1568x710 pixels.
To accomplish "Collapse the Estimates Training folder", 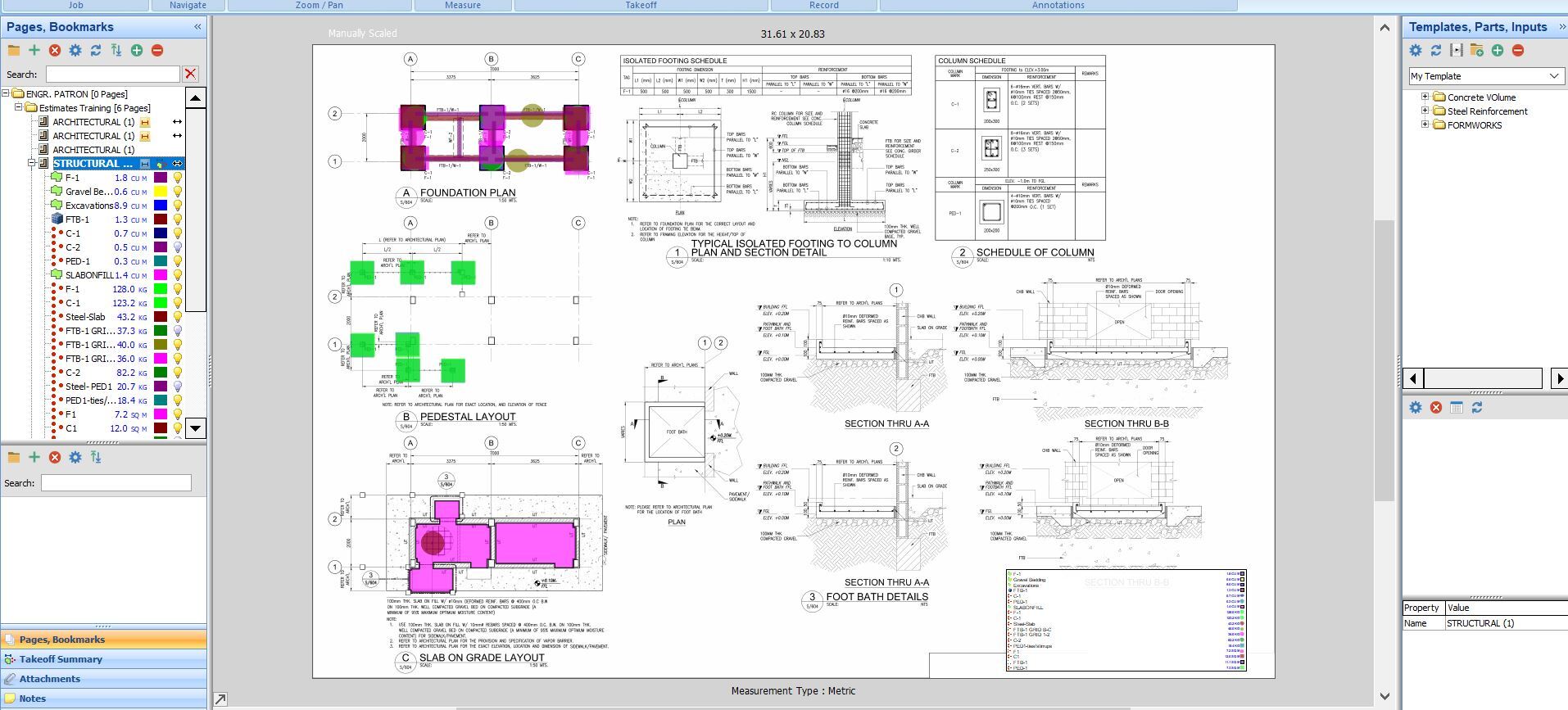I will coord(19,108).
